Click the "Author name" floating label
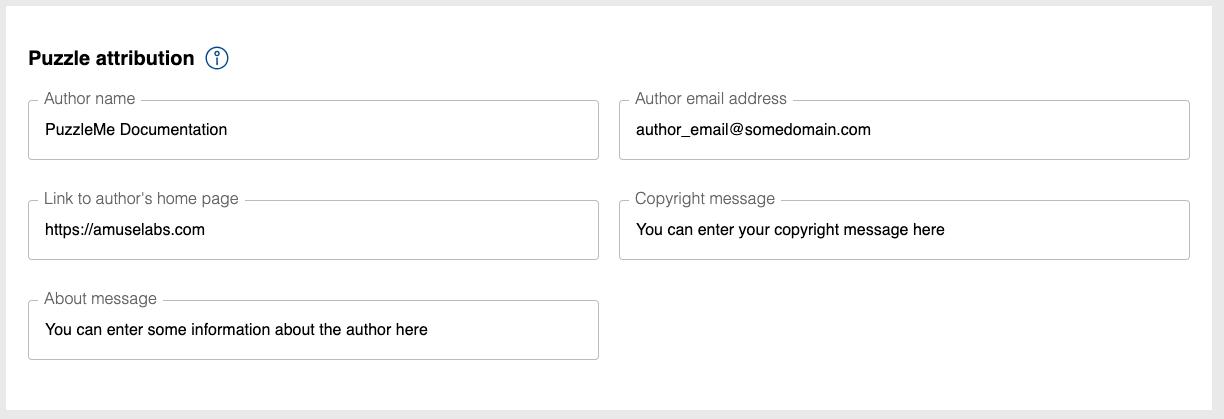 [x=89, y=98]
